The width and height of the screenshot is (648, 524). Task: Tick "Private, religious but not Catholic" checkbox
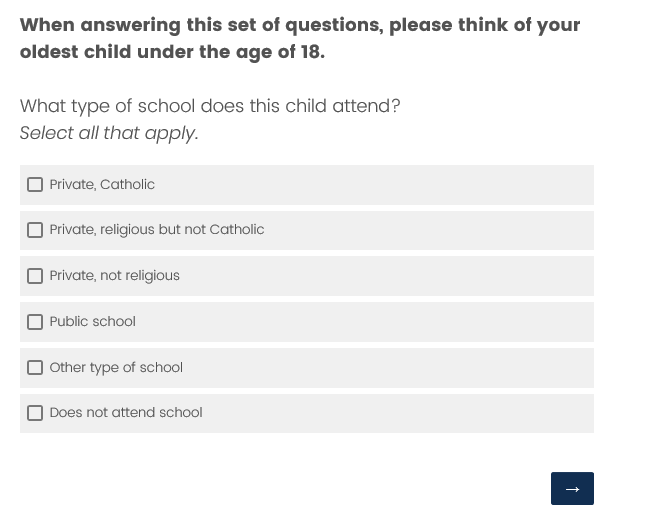(x=35, y=230)
